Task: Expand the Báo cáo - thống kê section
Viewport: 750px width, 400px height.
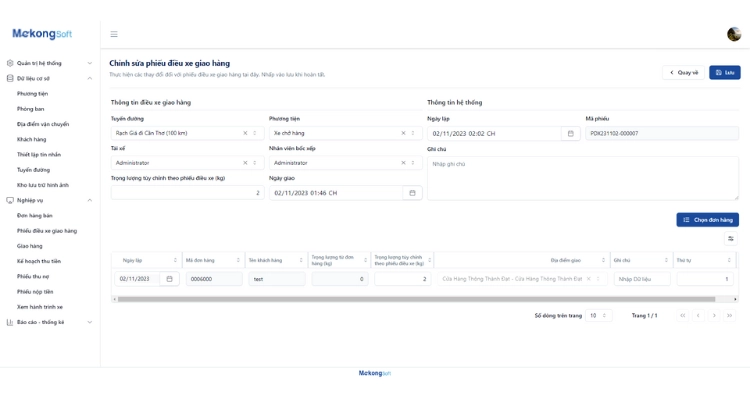Action: coord(90,322)
